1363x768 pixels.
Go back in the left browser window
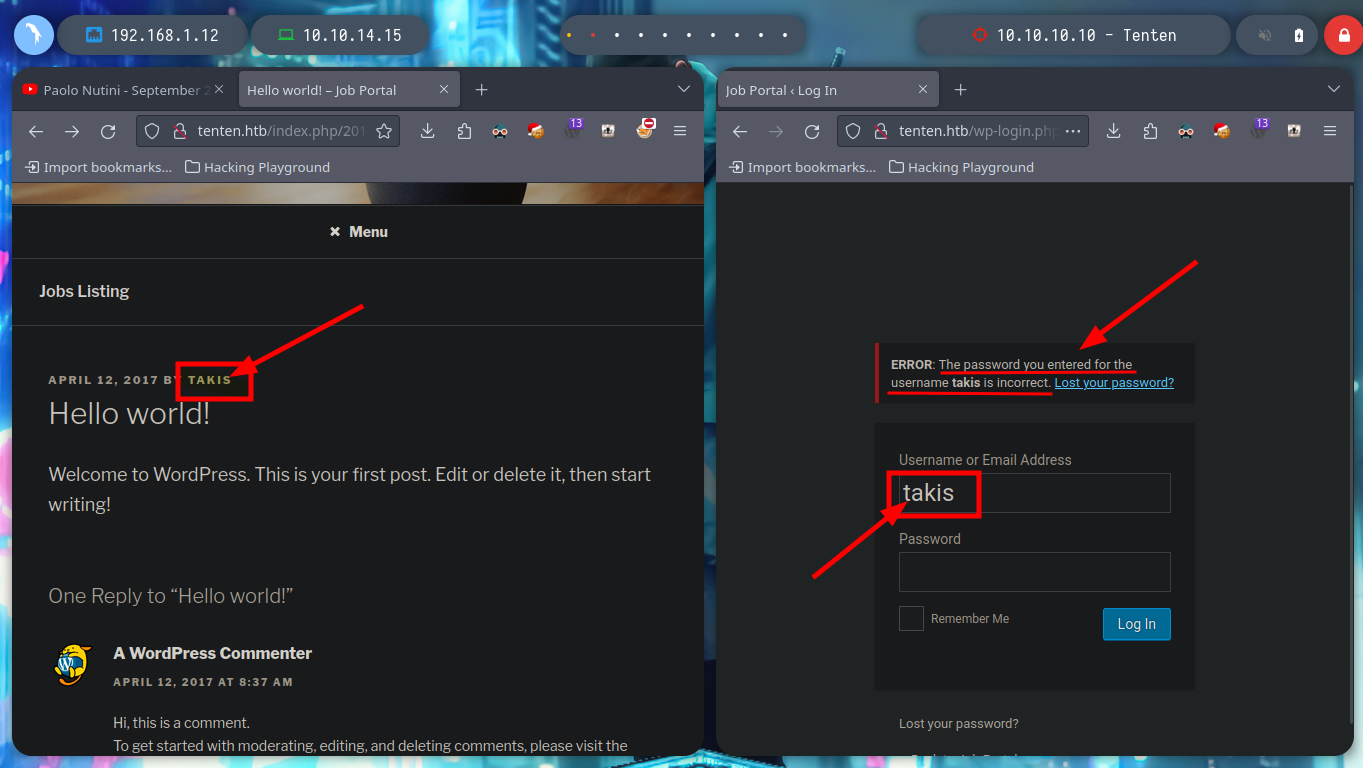pyautogui.click(x=36, y=131)
